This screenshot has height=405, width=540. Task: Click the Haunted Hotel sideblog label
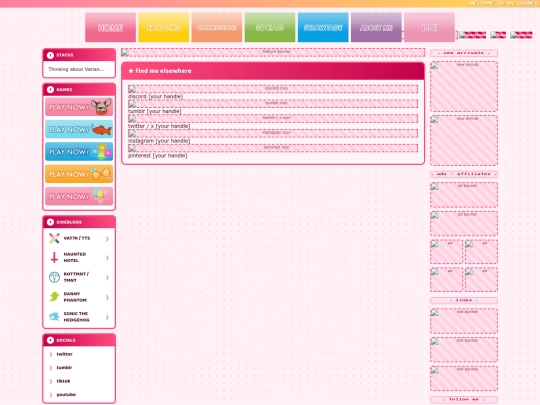tap(75, 257)
